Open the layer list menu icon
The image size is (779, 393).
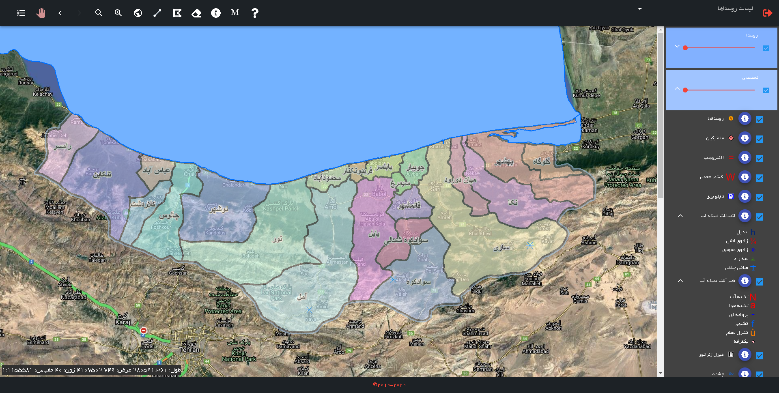[21, 13]
